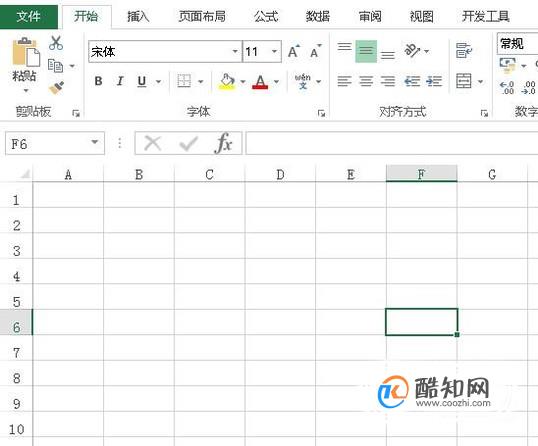Open the 公式 ribbon tab
Viewport: 538px width, 446px height.
[x=266, y=16]
